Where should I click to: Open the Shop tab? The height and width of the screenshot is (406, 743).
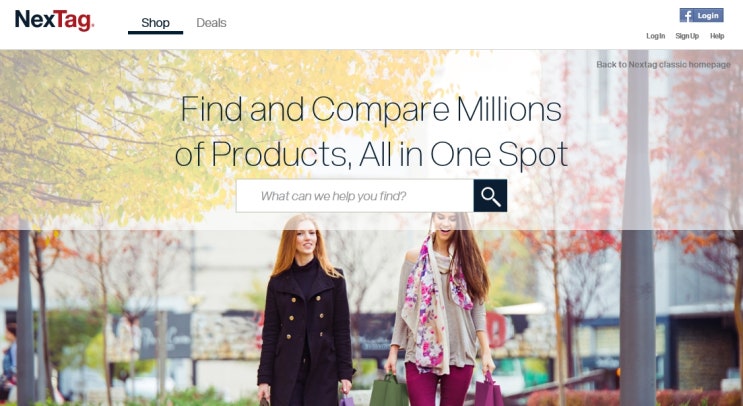click(155, 23)
